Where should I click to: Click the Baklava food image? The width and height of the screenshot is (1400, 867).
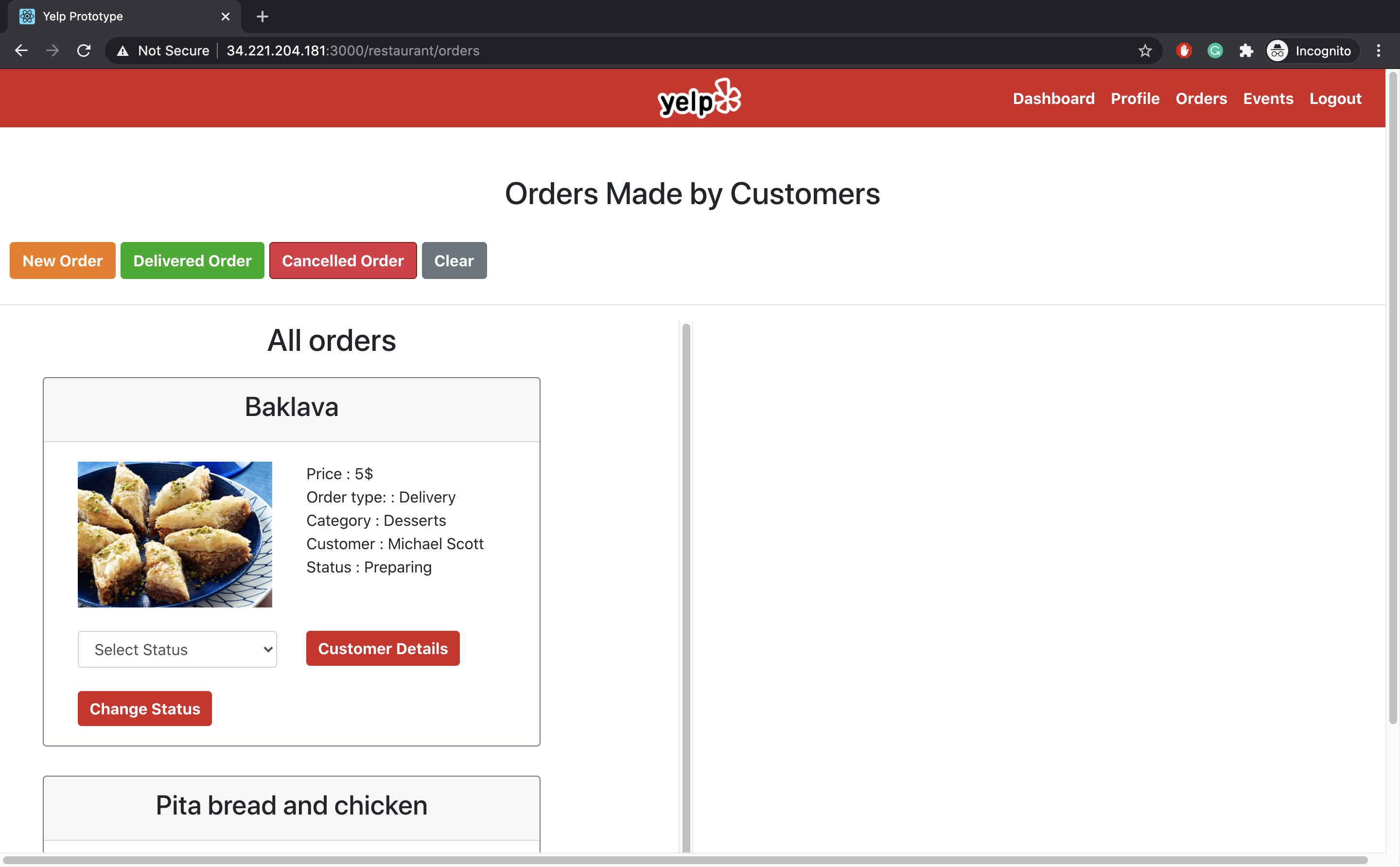tap(175, 534)
